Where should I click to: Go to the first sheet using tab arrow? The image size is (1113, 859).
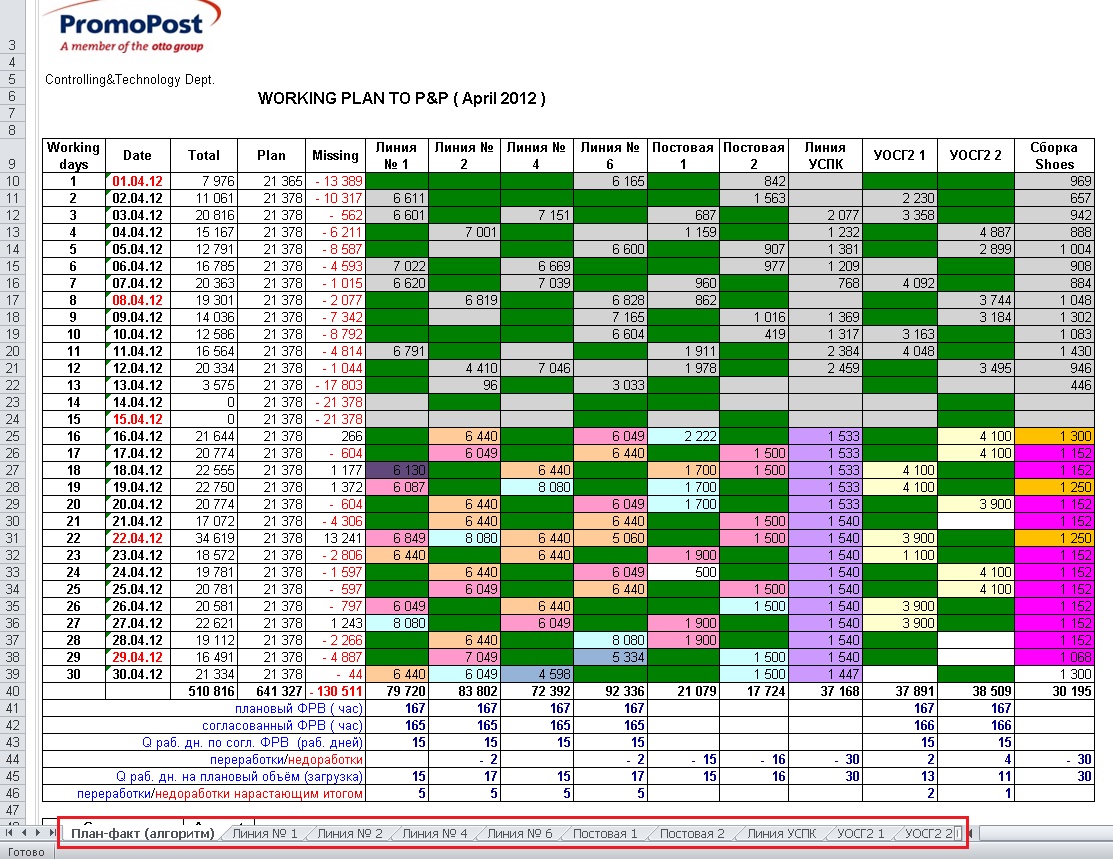coord(10,833)
